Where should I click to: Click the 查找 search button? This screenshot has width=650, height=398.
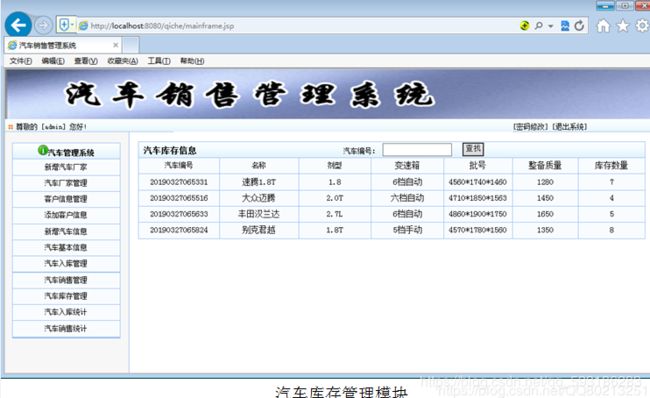click(473, 149)
